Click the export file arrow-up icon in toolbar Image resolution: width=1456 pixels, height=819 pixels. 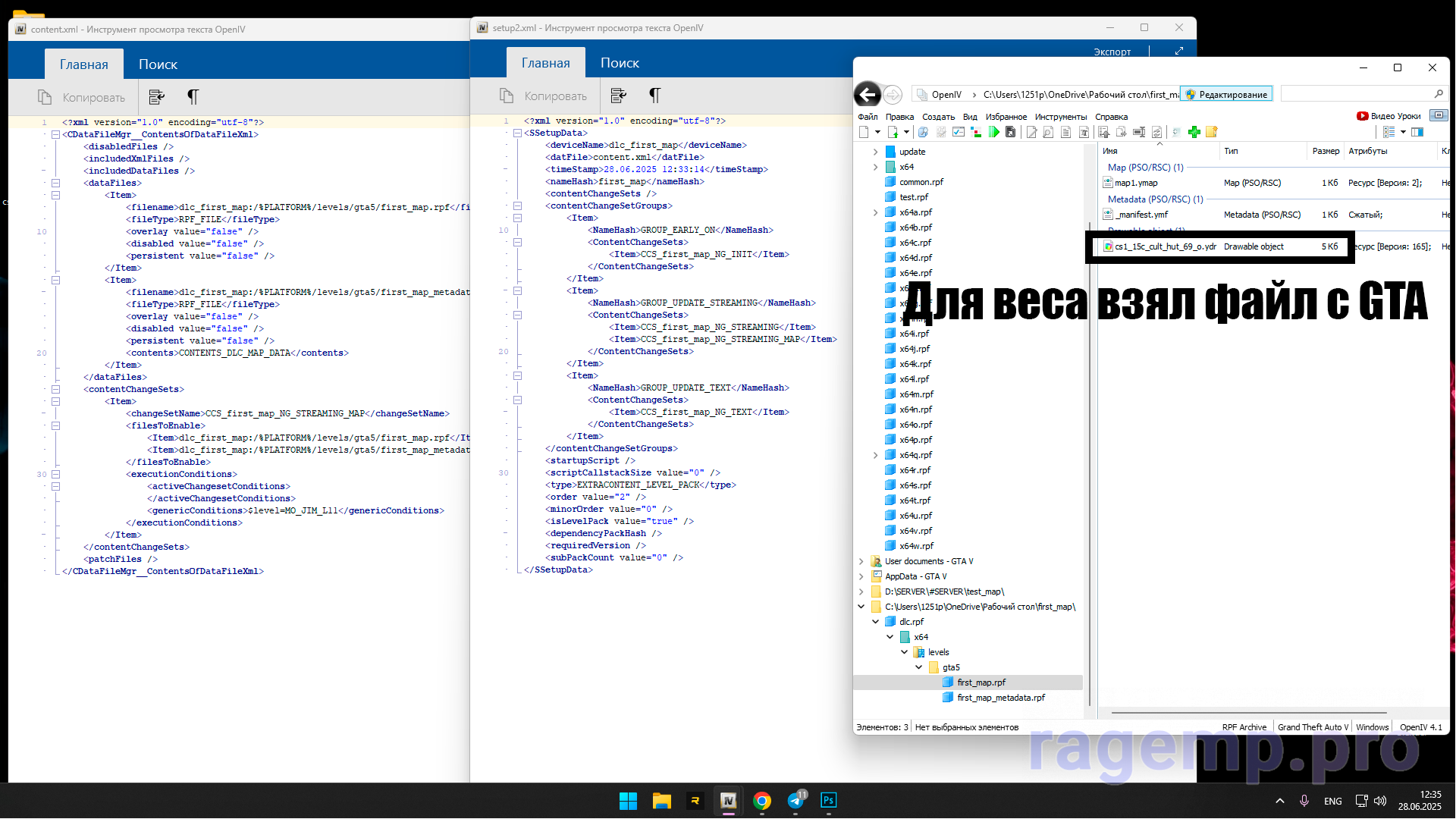[x=1103, y=132]
